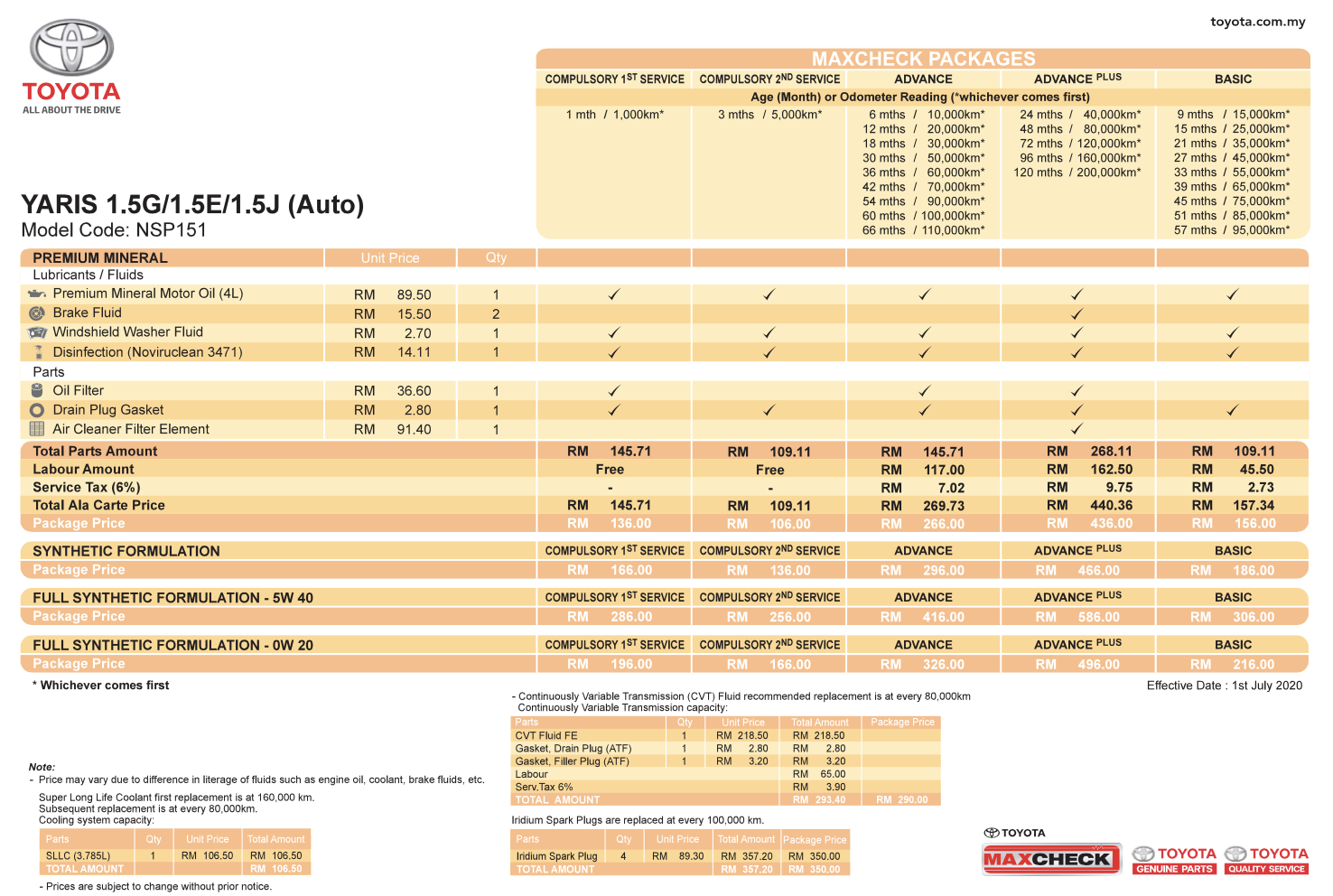The width and height of the screenshot is (1333, 896).
Task: Click the Windshield Washer Fluid icon
Action: coord(37,333)
